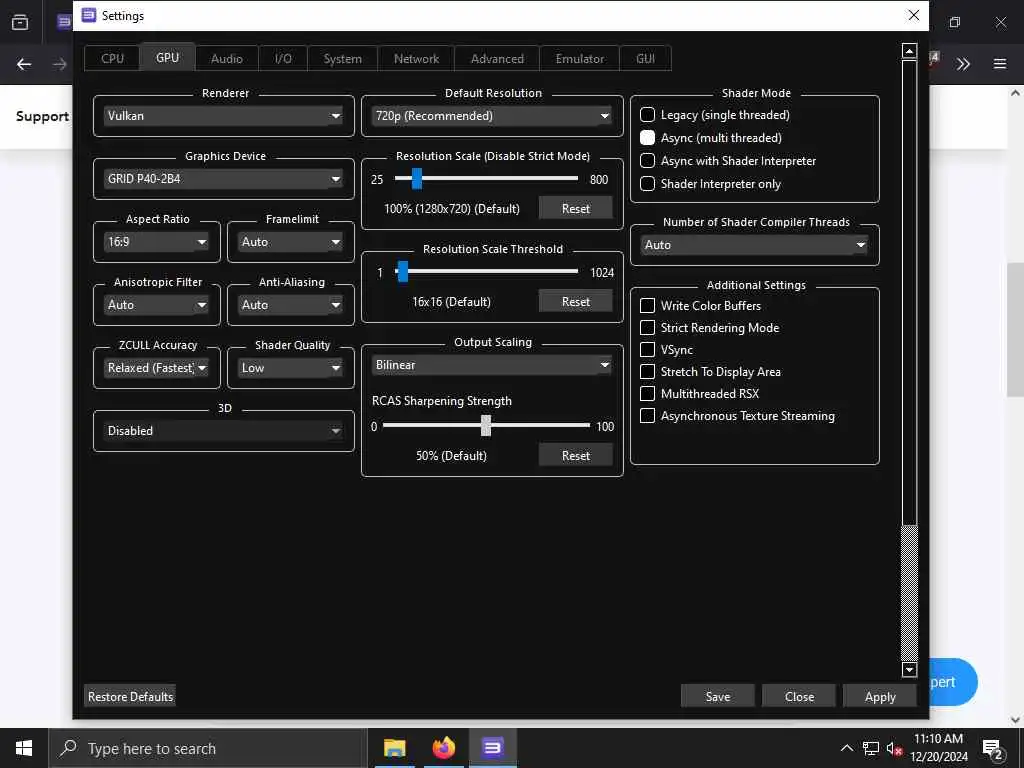
Task: Open Aspect Ratio dropdown
Action: click(x=157, y=242)
